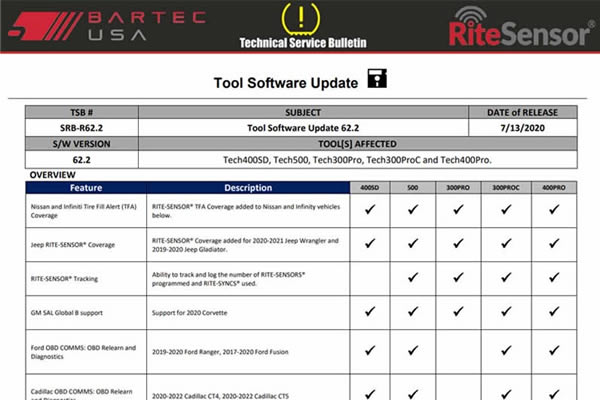Click the Ford OBD COMMS checkmark under 300PROC

[x=506, y=350]
